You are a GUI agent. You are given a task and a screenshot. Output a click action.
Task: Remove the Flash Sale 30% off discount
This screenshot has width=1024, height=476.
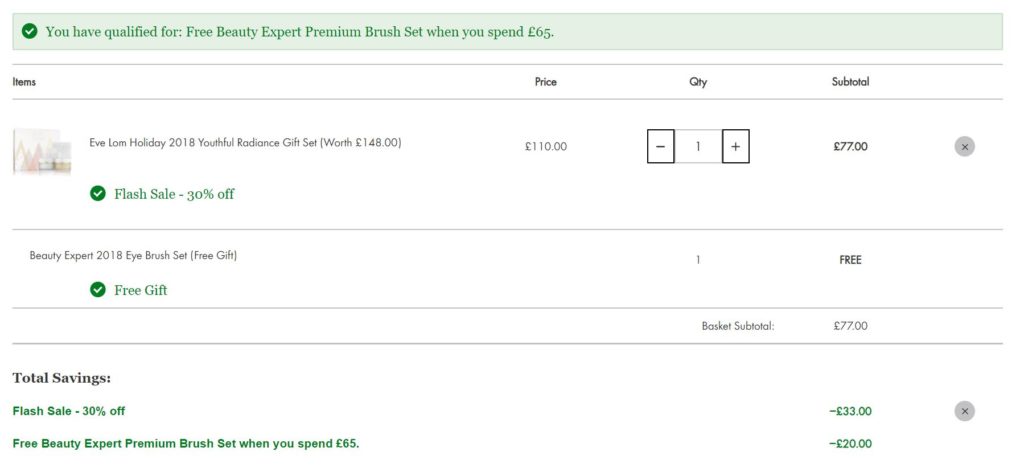[964, 411]
